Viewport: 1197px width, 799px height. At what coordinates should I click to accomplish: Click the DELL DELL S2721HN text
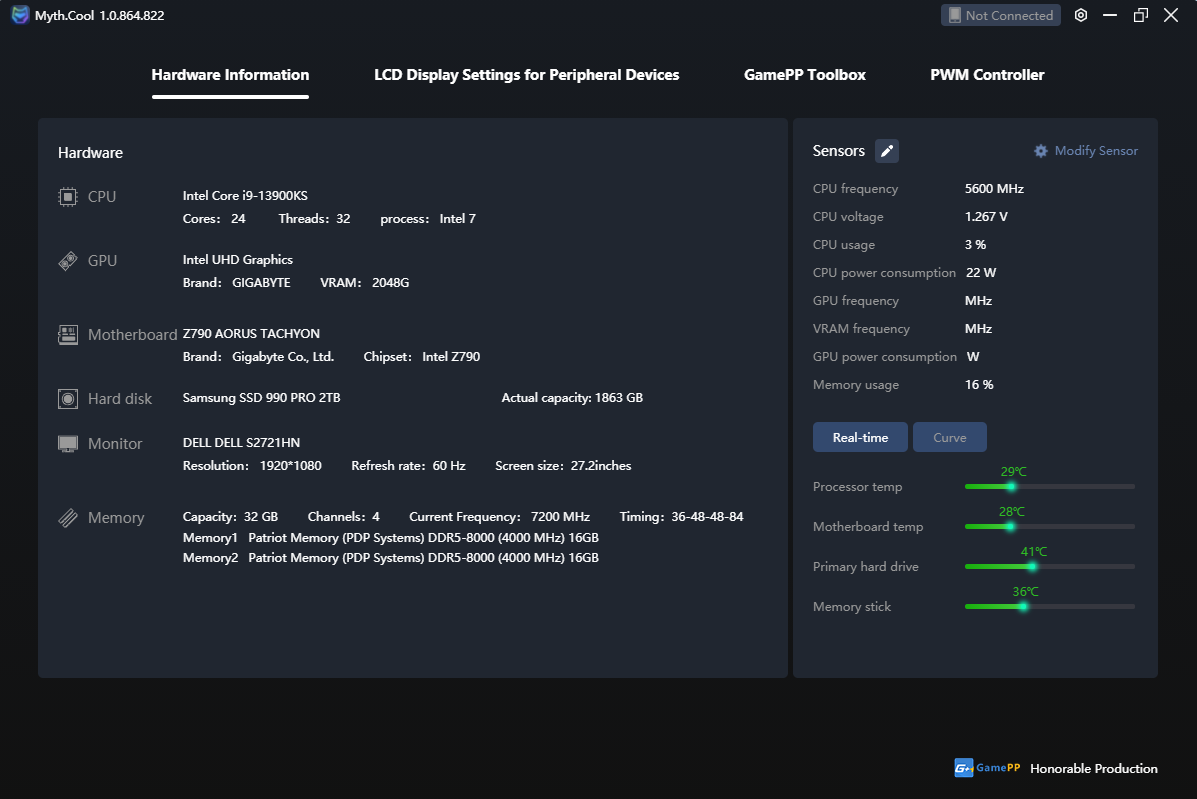[241, 443]
